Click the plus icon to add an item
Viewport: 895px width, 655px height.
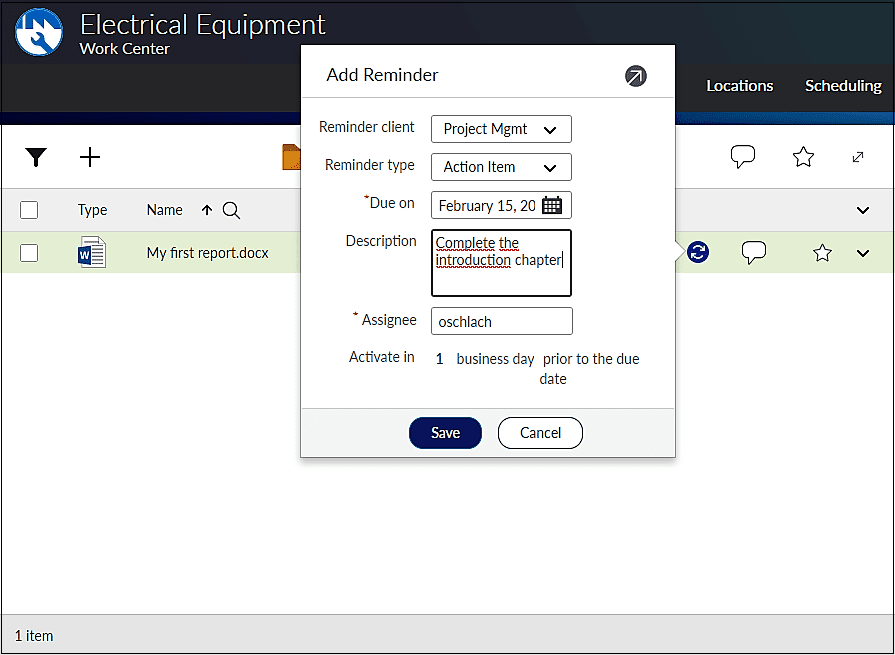(x=90, y=157)
